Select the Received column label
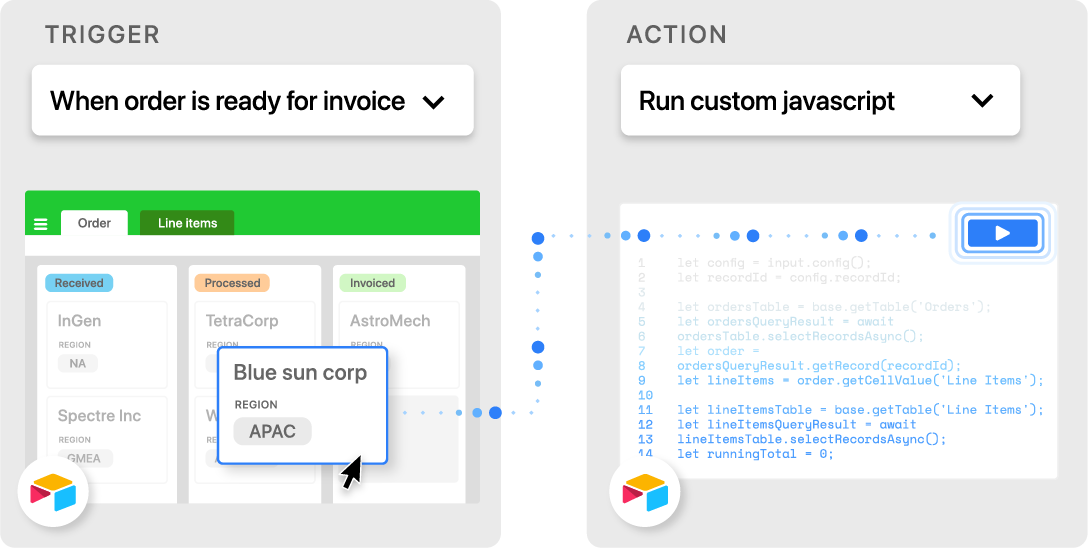Viewport: 1088px width, 550px height. click(79, 283)
